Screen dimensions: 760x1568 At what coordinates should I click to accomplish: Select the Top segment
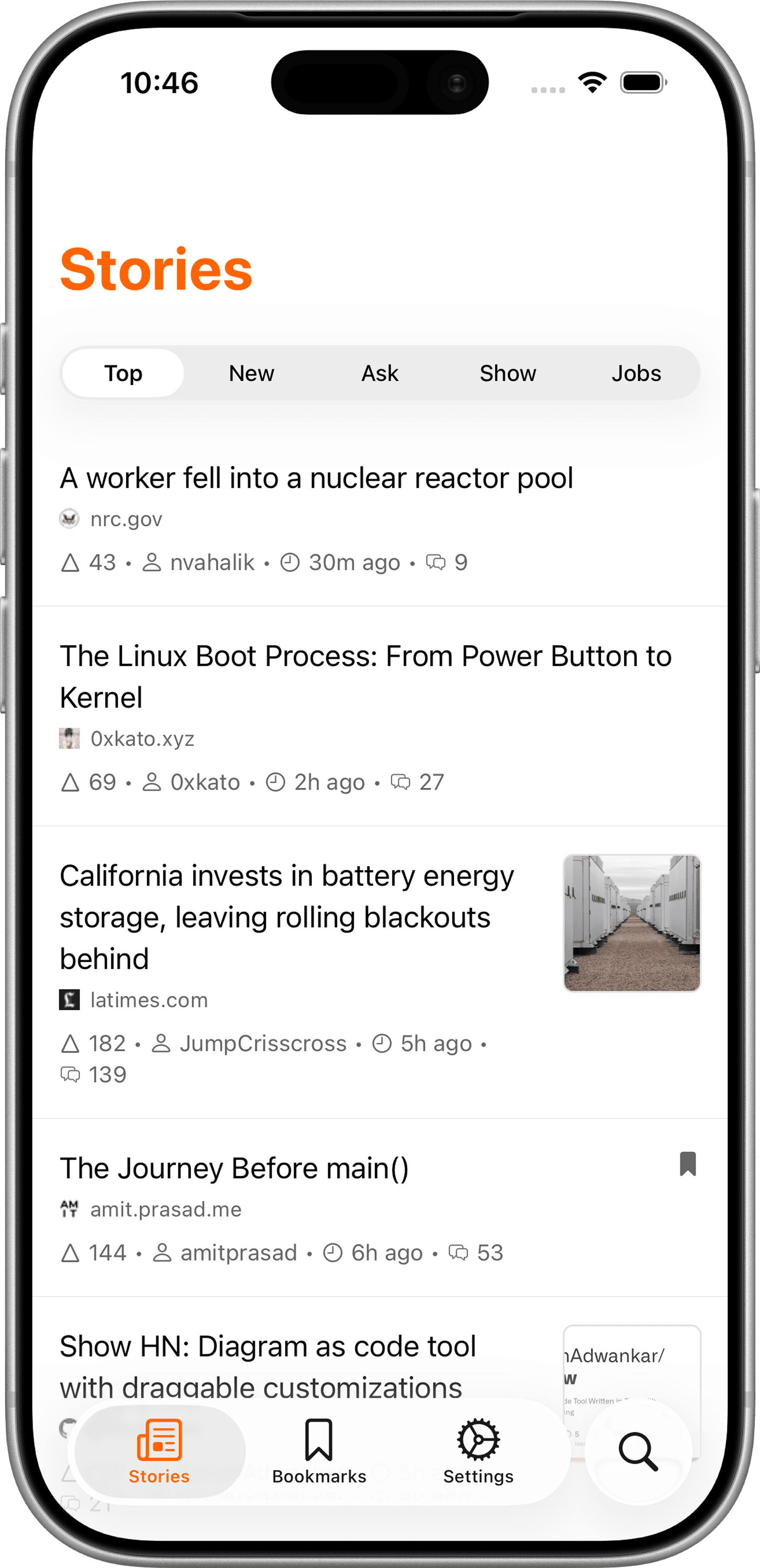123,373
